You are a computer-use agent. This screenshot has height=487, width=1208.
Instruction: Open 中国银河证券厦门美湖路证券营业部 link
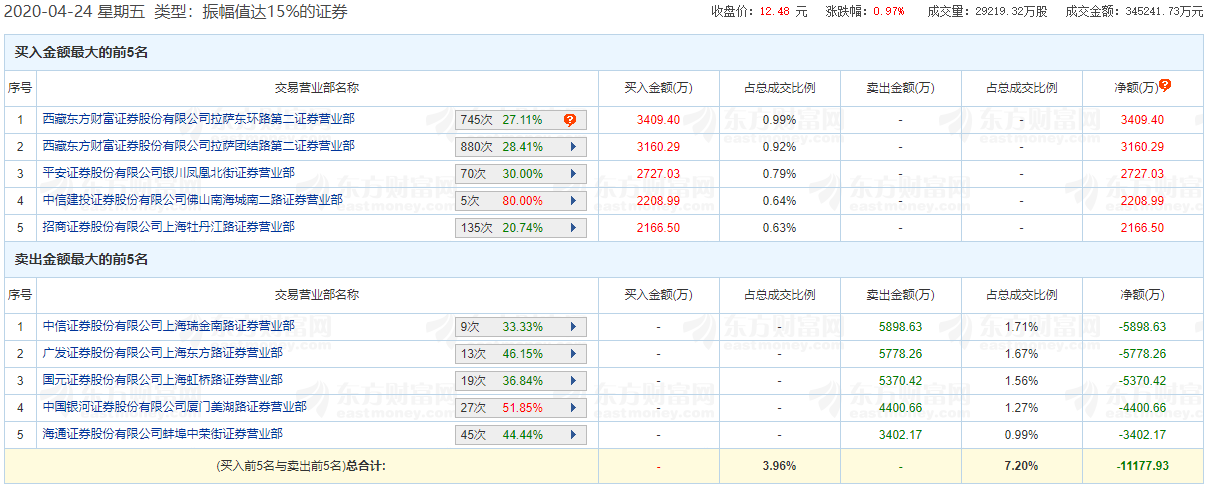pyautogui.click(x=174, y=407)
